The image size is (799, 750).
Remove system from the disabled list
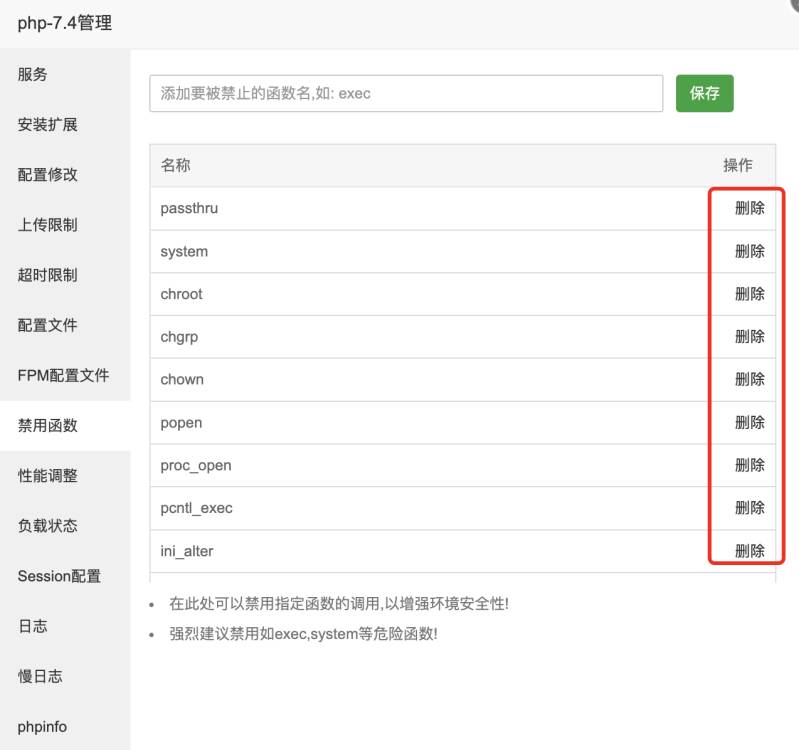[x=749, y=251]
